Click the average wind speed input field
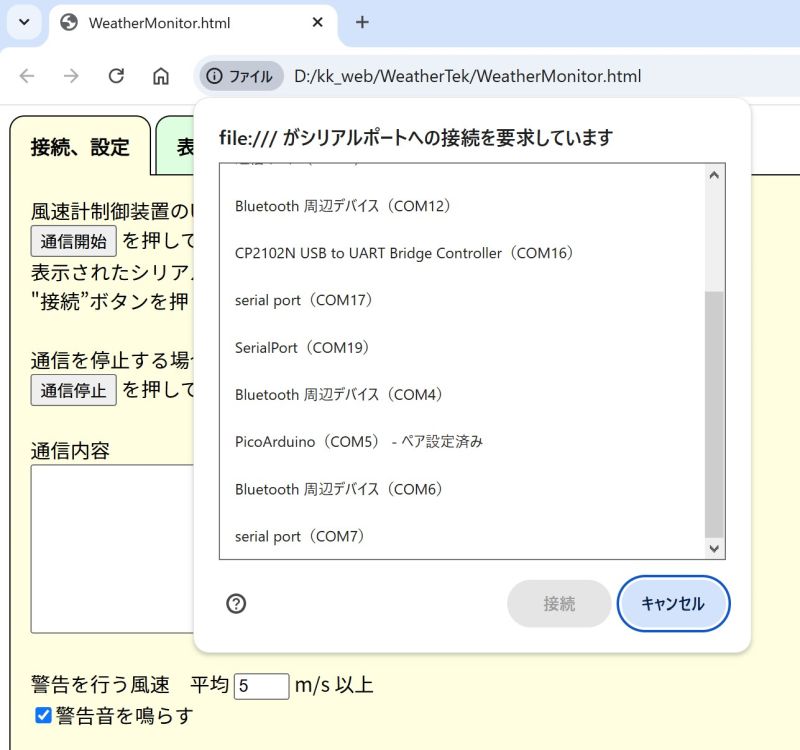 (x=261, y=685)
